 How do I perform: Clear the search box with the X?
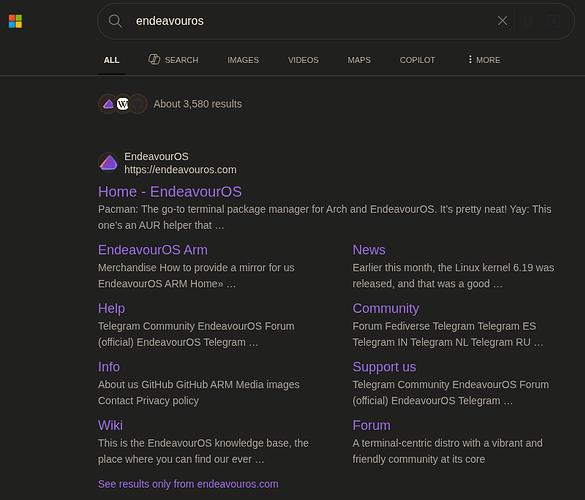pos(502,21)
